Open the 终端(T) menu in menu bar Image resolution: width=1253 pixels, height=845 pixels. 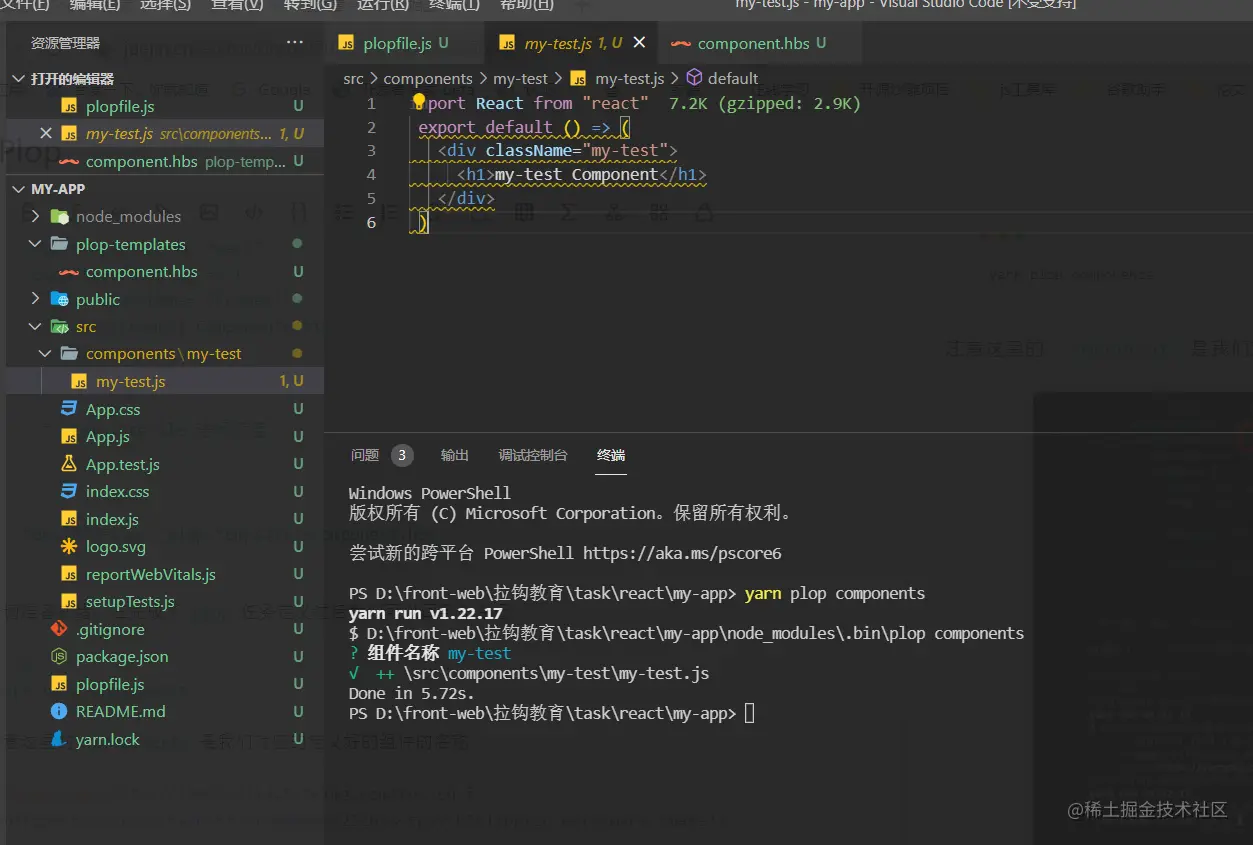[x=454, y=5]
